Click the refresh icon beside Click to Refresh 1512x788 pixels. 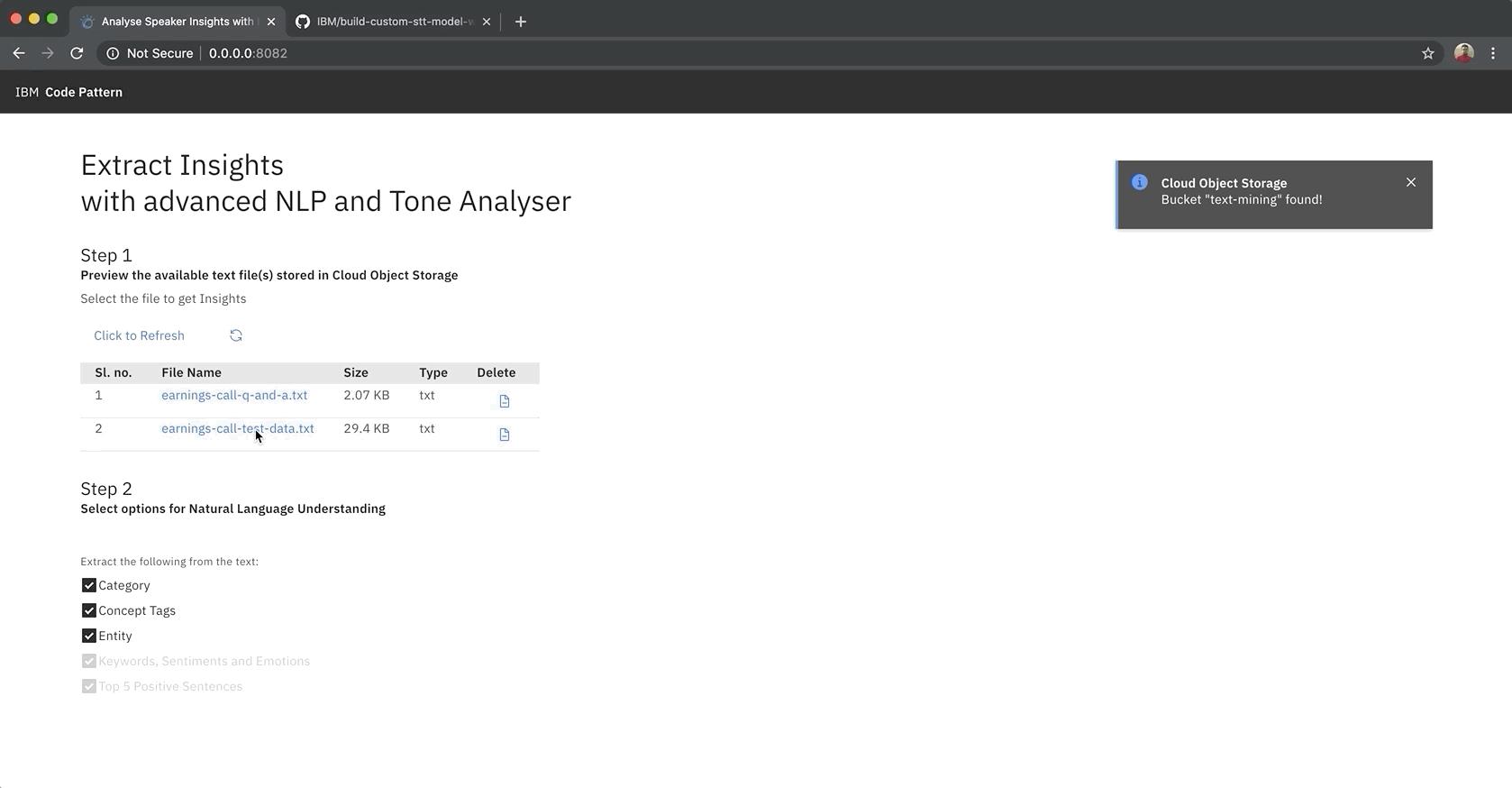(236, 335)
